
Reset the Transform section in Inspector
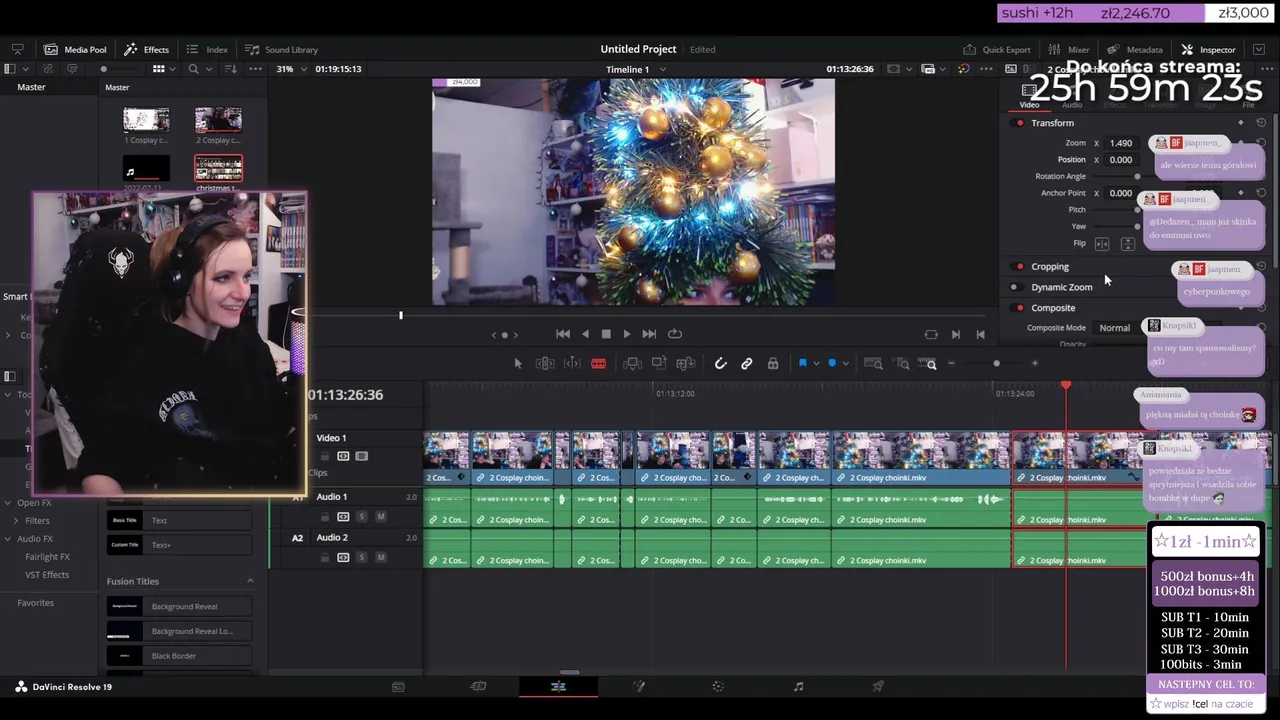[1261, 123]
